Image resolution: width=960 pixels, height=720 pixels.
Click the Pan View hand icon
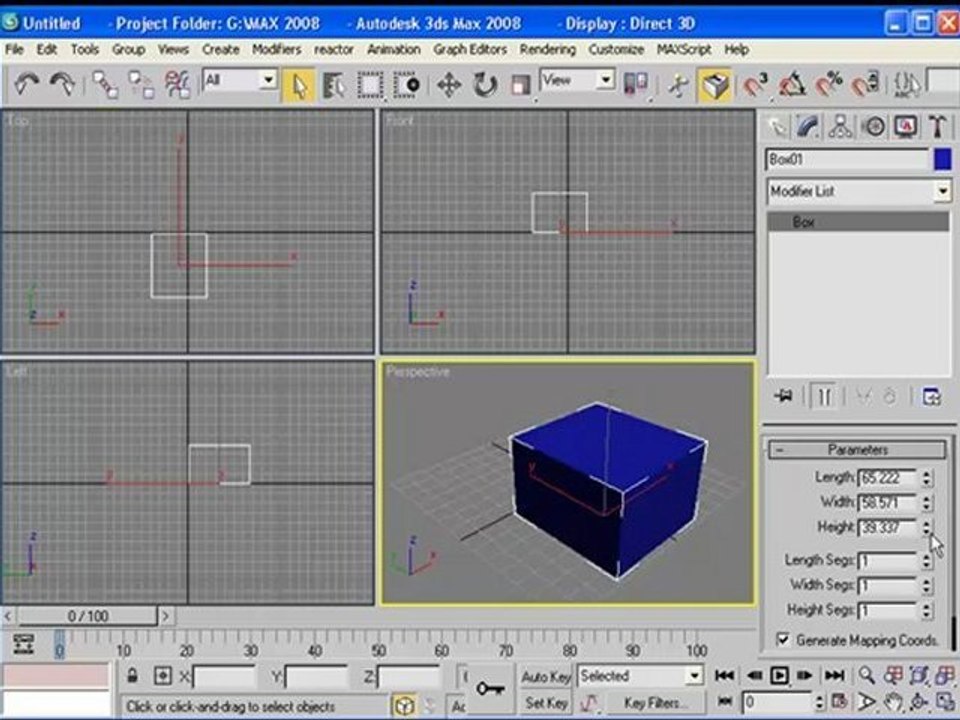(893, 703)
